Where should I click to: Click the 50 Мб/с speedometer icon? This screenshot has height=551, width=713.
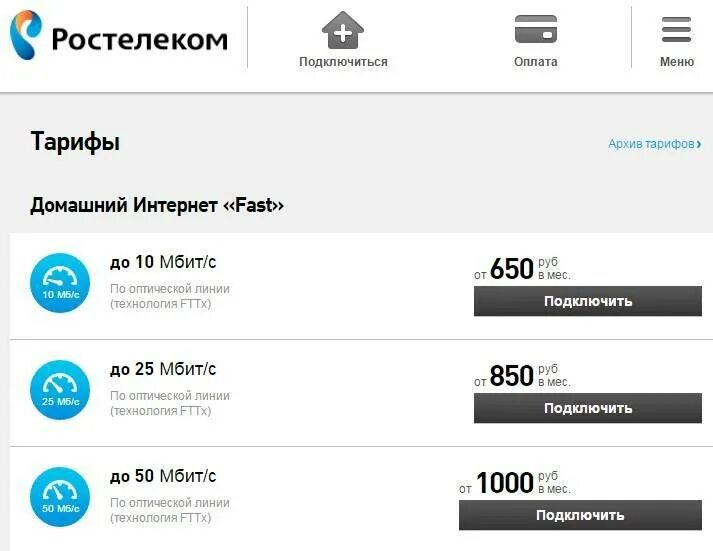[x=60, y=497]
